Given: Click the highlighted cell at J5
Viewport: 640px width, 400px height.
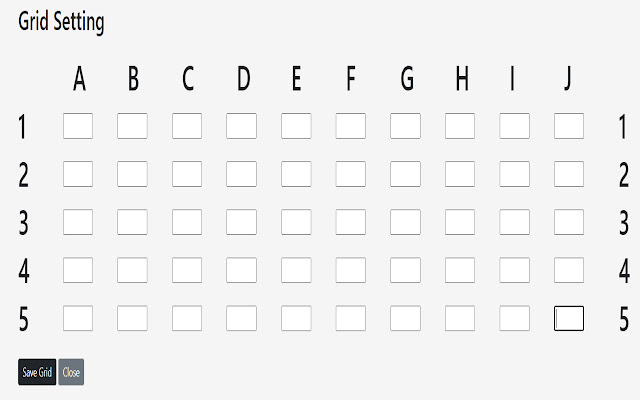Looking at the screenshot, I should click(569, 318).
